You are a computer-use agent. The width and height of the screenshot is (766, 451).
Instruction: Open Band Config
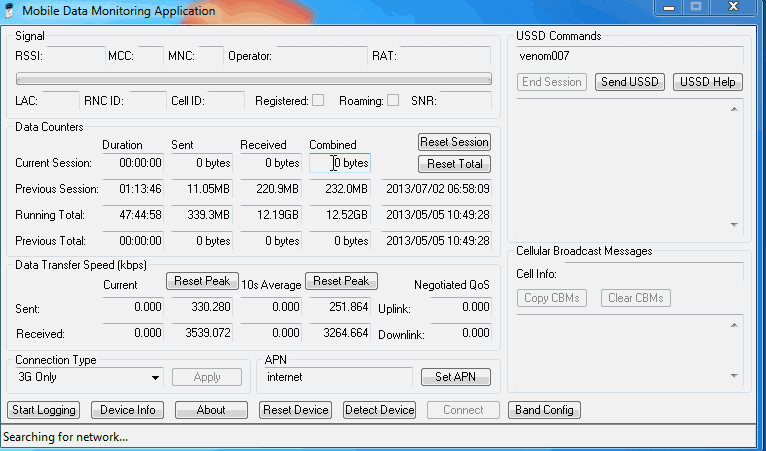544,410
